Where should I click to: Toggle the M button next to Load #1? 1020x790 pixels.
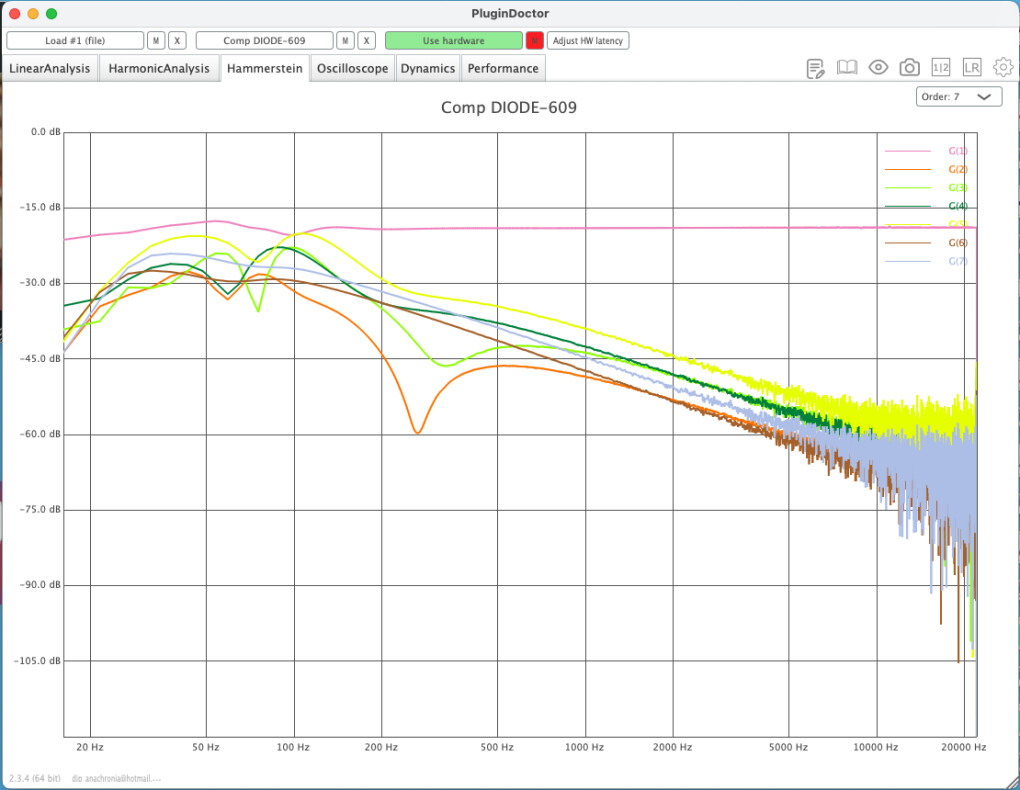click(156, 41)
